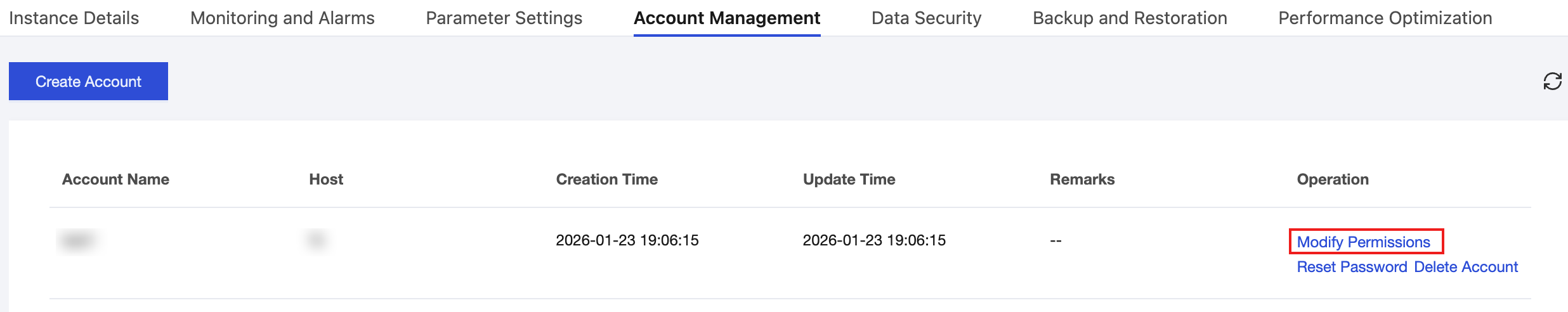This screenshot has width=1568, height=312.
Task: Click the Reset Password link
Action: point(1352,267)
